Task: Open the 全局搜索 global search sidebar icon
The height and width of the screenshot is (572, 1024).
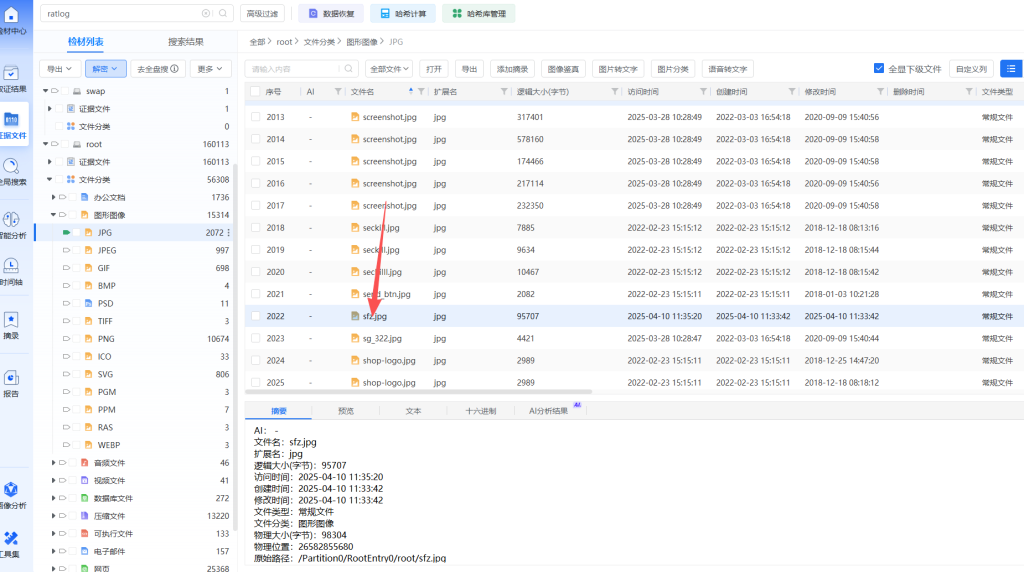Action: (12, 171)
